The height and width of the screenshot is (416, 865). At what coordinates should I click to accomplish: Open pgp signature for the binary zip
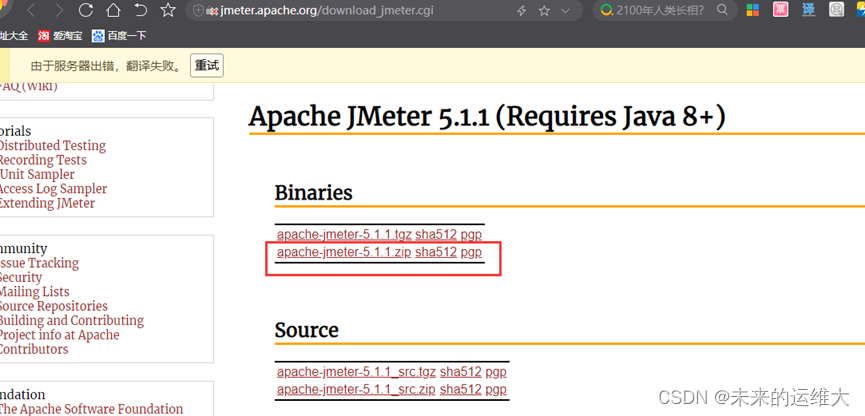click(x=471, y=253)
